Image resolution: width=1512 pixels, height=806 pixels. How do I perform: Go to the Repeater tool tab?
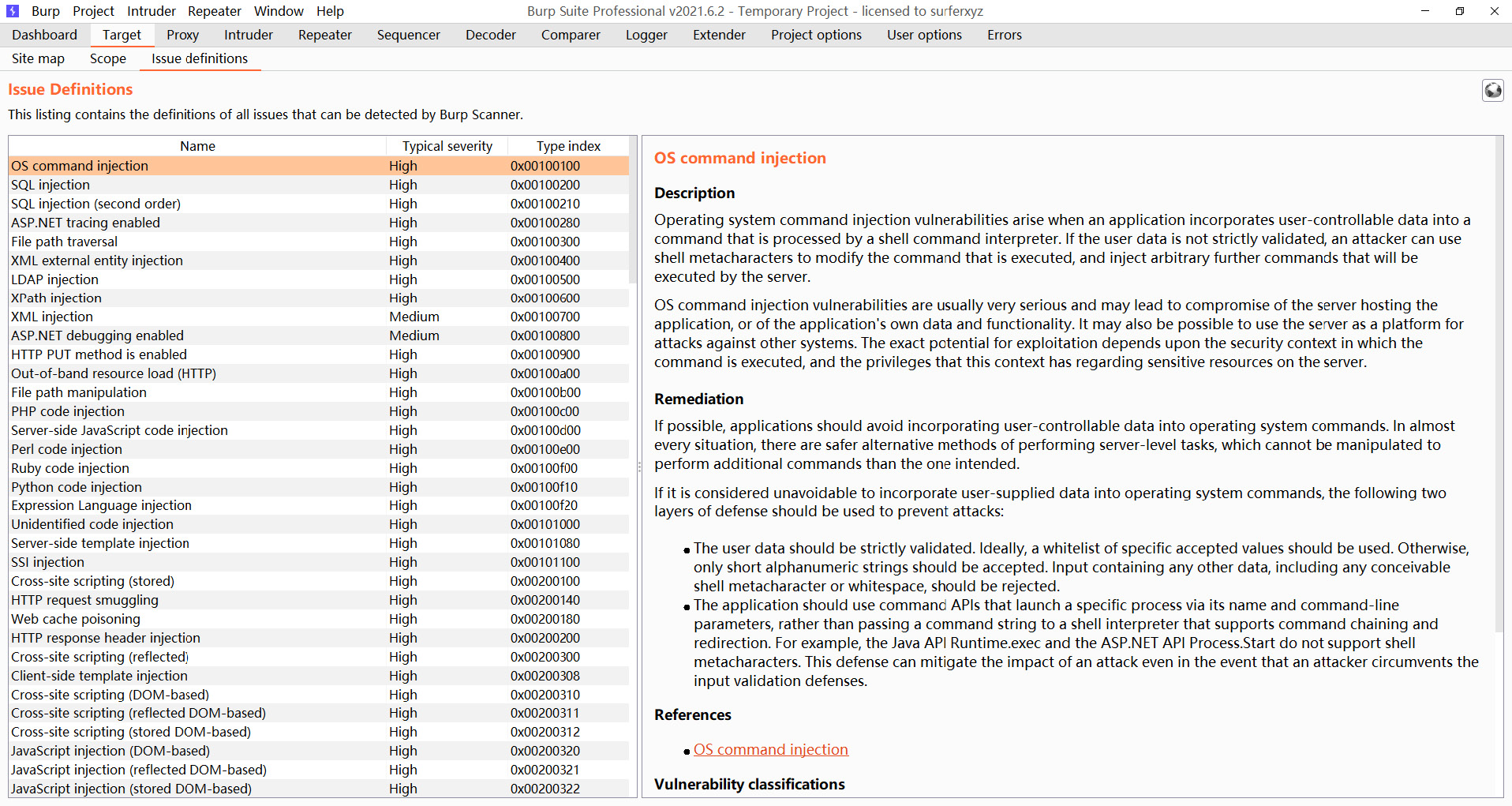click(x=325, y=35)
